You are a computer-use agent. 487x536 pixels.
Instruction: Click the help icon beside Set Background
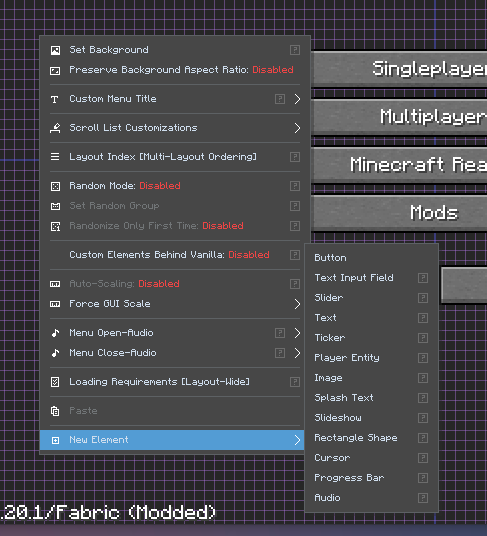[x=295, y=50]
